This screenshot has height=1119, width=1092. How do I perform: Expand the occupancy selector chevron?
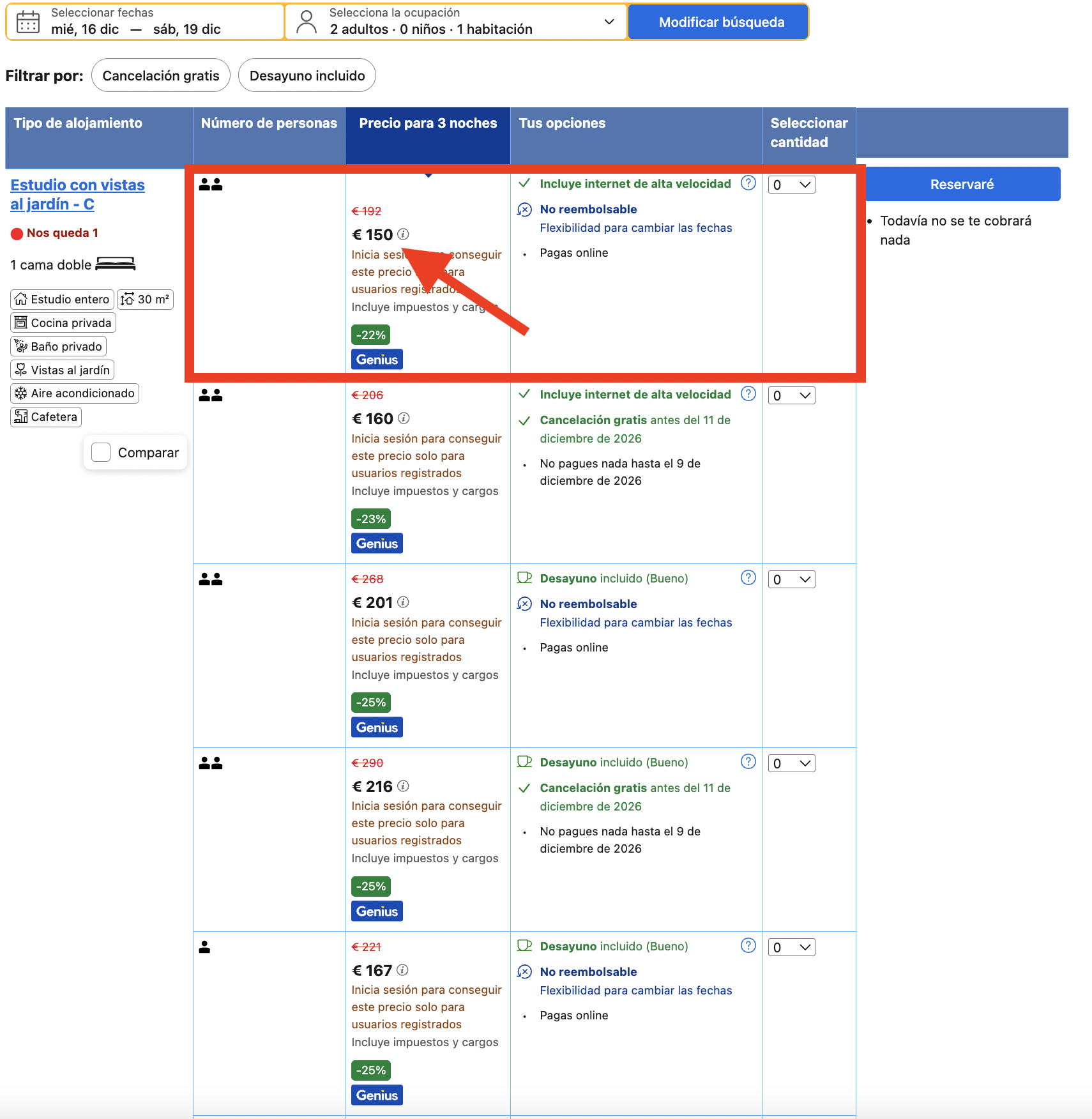click(x=609, y=22)
